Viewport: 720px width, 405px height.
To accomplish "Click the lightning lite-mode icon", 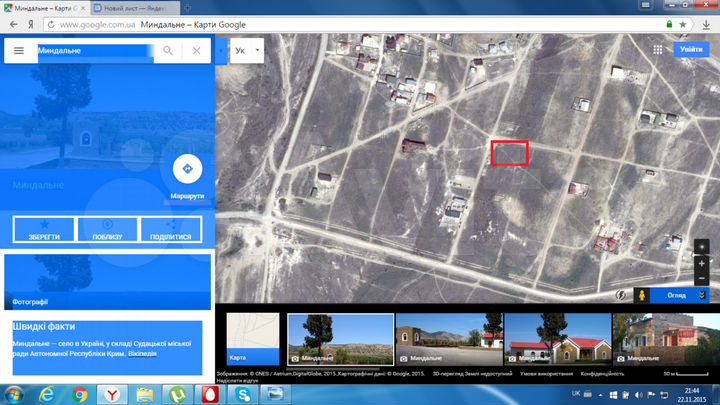I will [x=620, y=295].
